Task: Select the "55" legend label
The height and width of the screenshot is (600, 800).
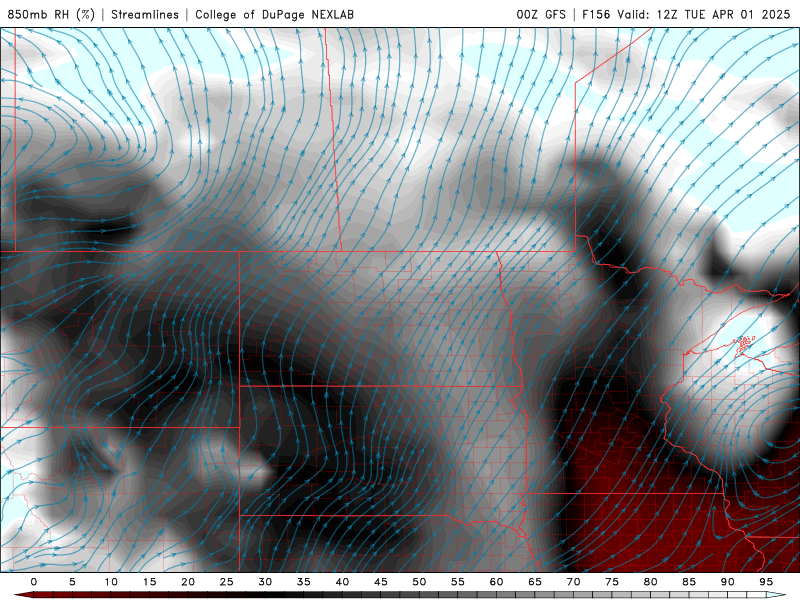Action: pyautogui.click(x=458, y=582)
